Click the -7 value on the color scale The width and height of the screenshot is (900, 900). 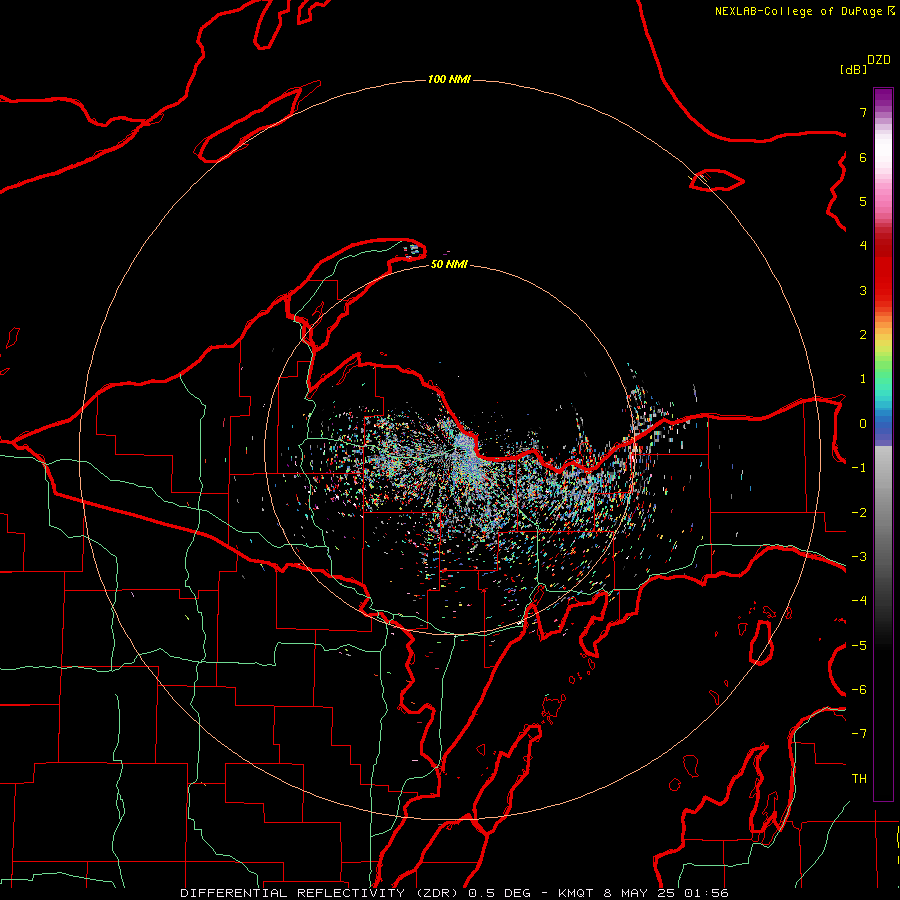pos(859,734)
